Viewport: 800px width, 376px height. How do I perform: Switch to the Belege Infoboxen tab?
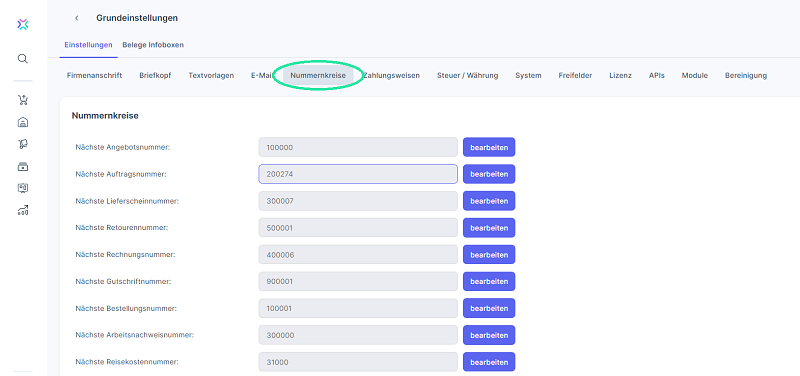tap(153, 45)
